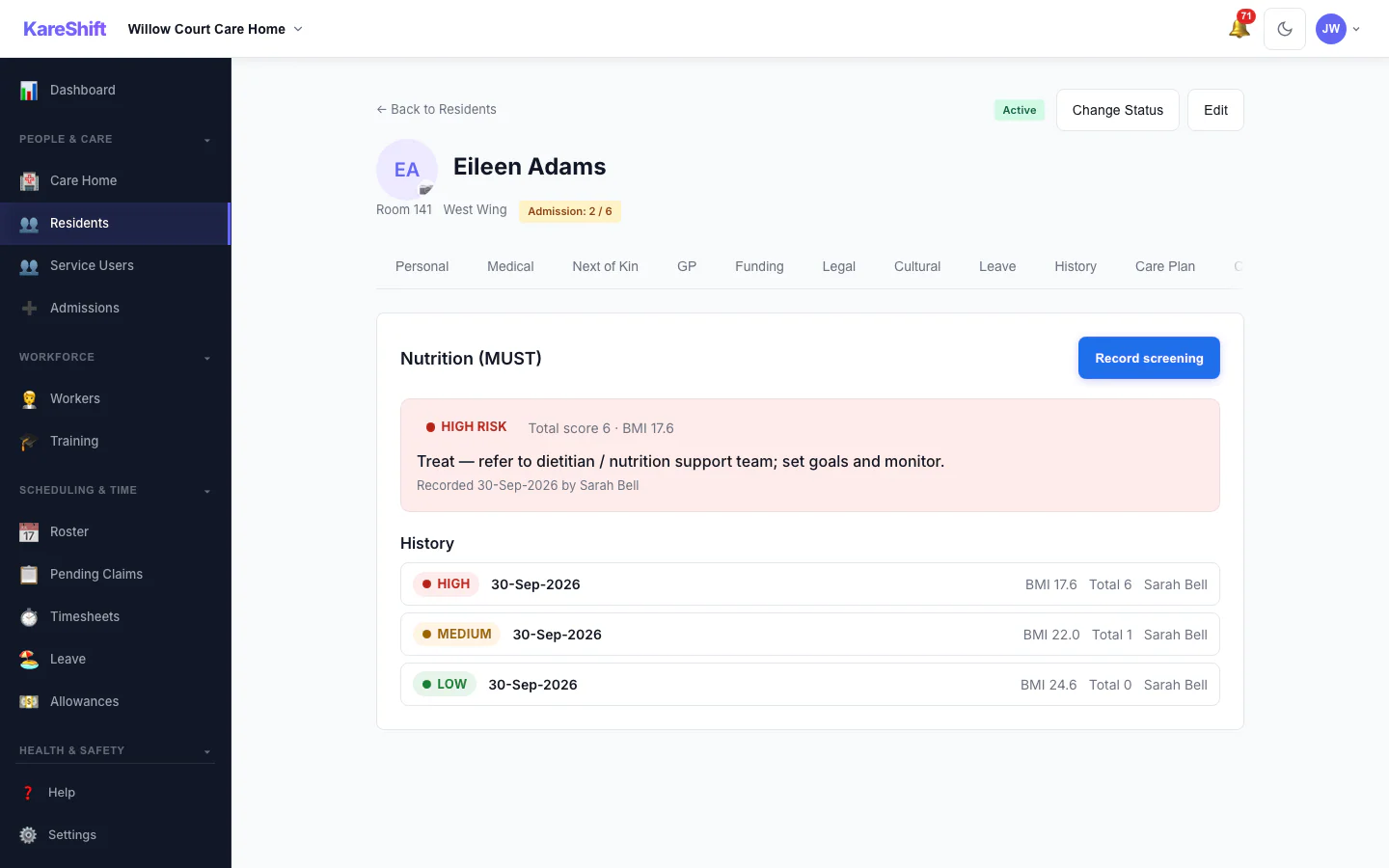Open the Next of Kin tab

(x=605, y=266)
